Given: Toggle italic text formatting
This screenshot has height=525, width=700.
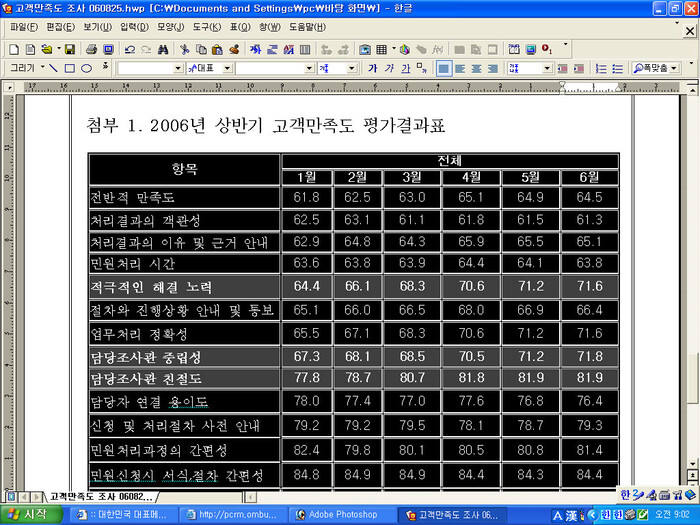Looking at the screenshot, I should coord(389,68).
